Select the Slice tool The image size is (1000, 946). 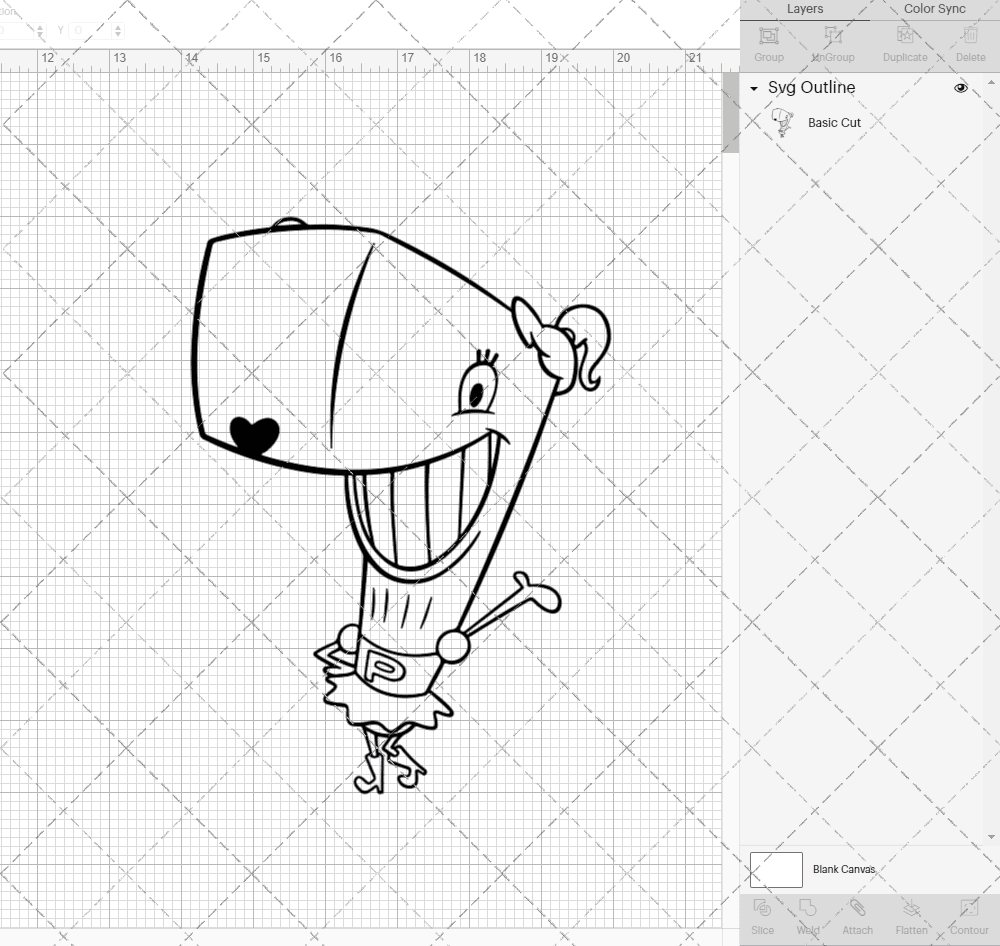tap(763, 915)
